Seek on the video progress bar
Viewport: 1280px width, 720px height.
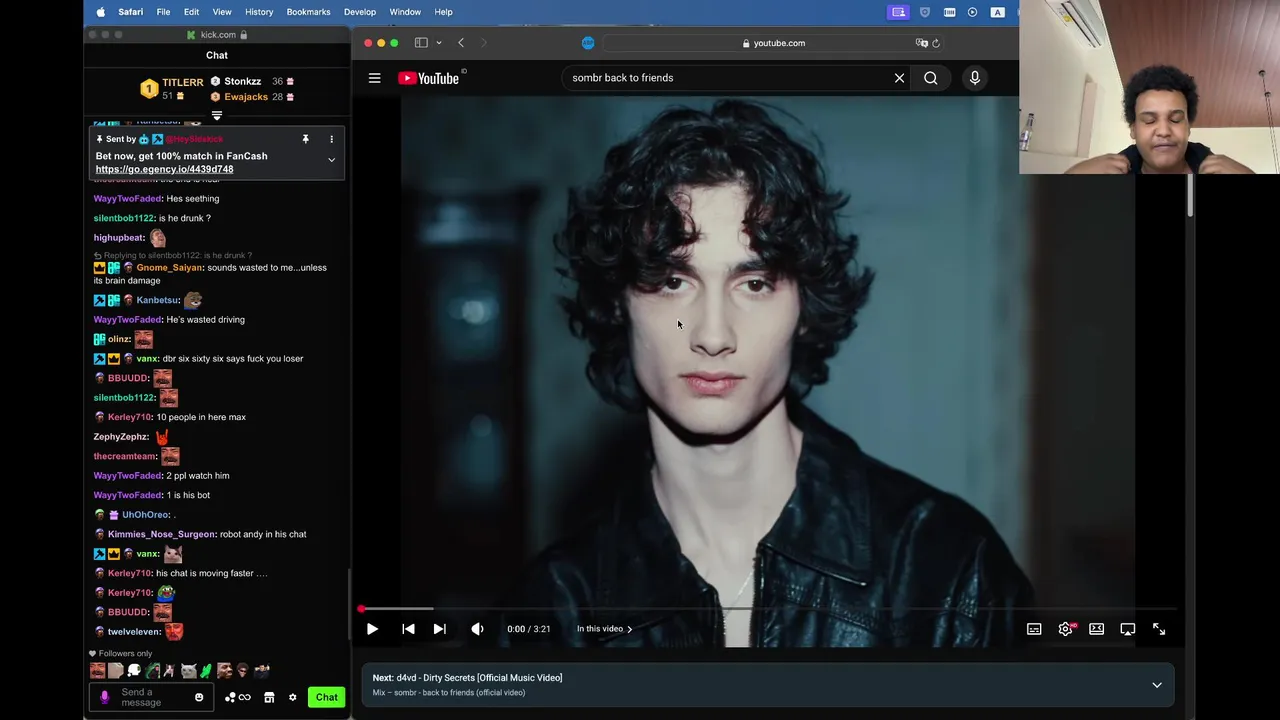click(768, 608)
